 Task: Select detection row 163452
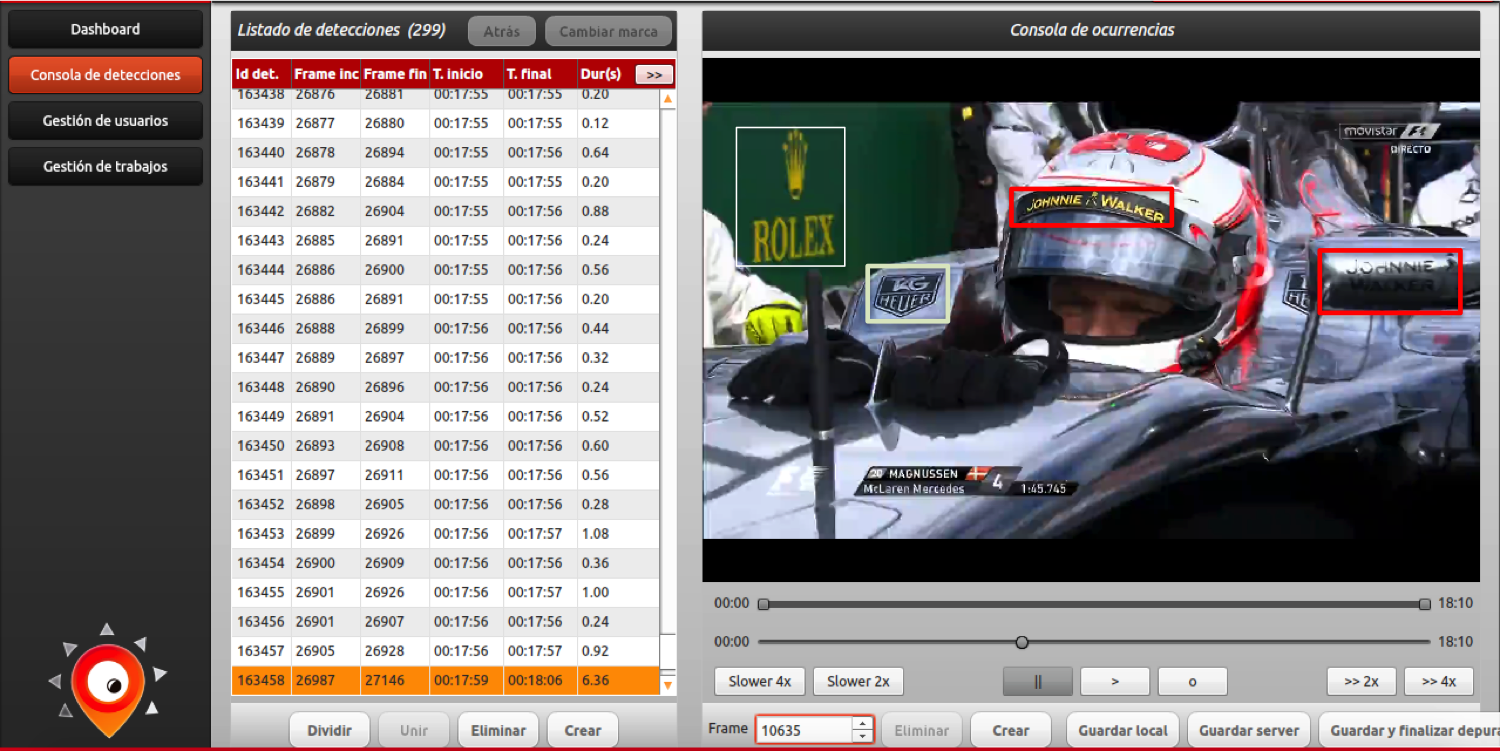[445, 504]
